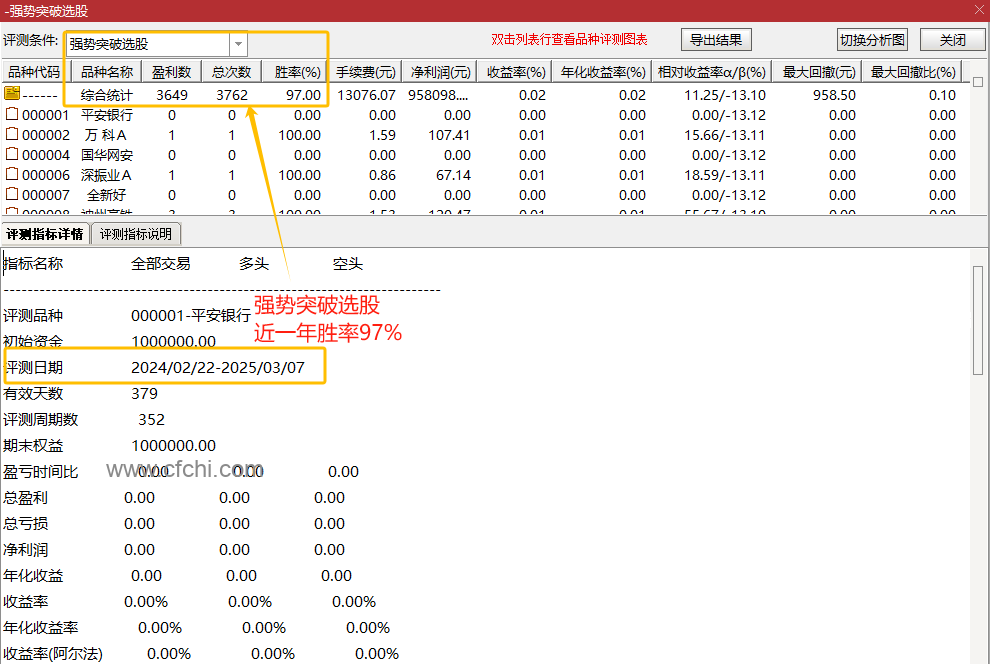Open the 强势突破选股 condition dropdown
This screenshot has width=990, height=664.
[x=237, y=44]
